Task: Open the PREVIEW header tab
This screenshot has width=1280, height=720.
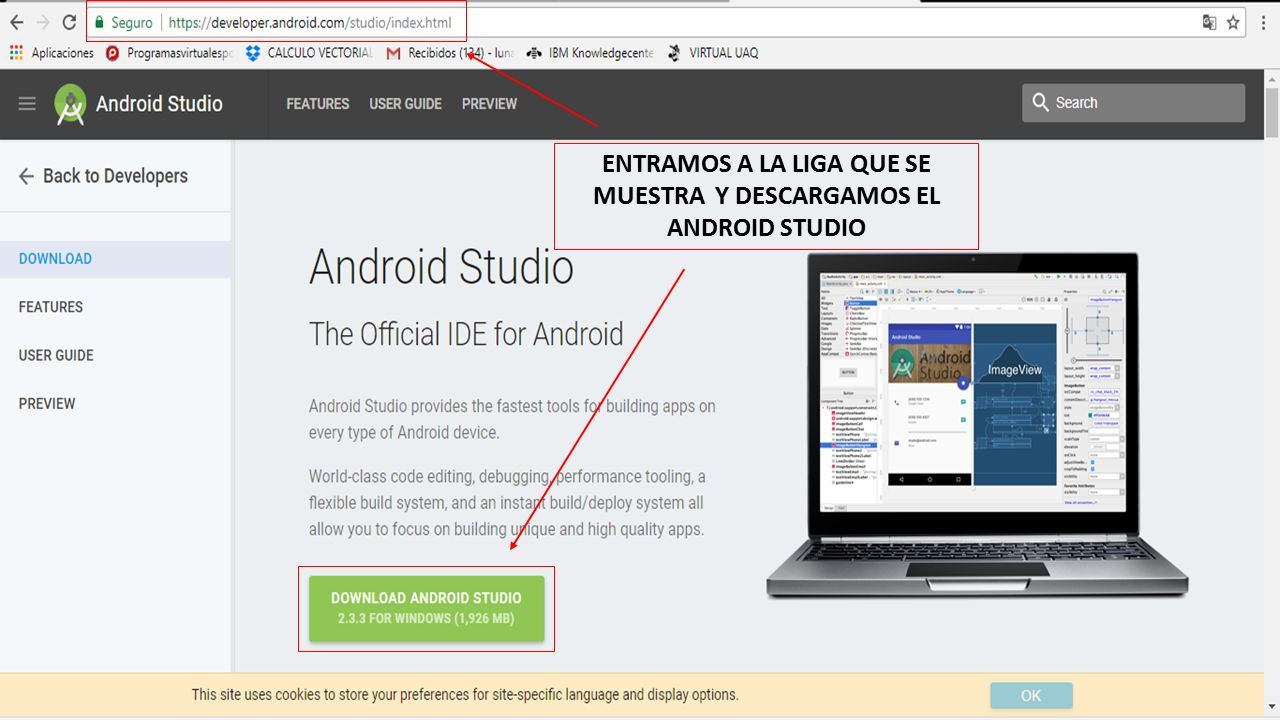Action: click(x=489, y=104)
